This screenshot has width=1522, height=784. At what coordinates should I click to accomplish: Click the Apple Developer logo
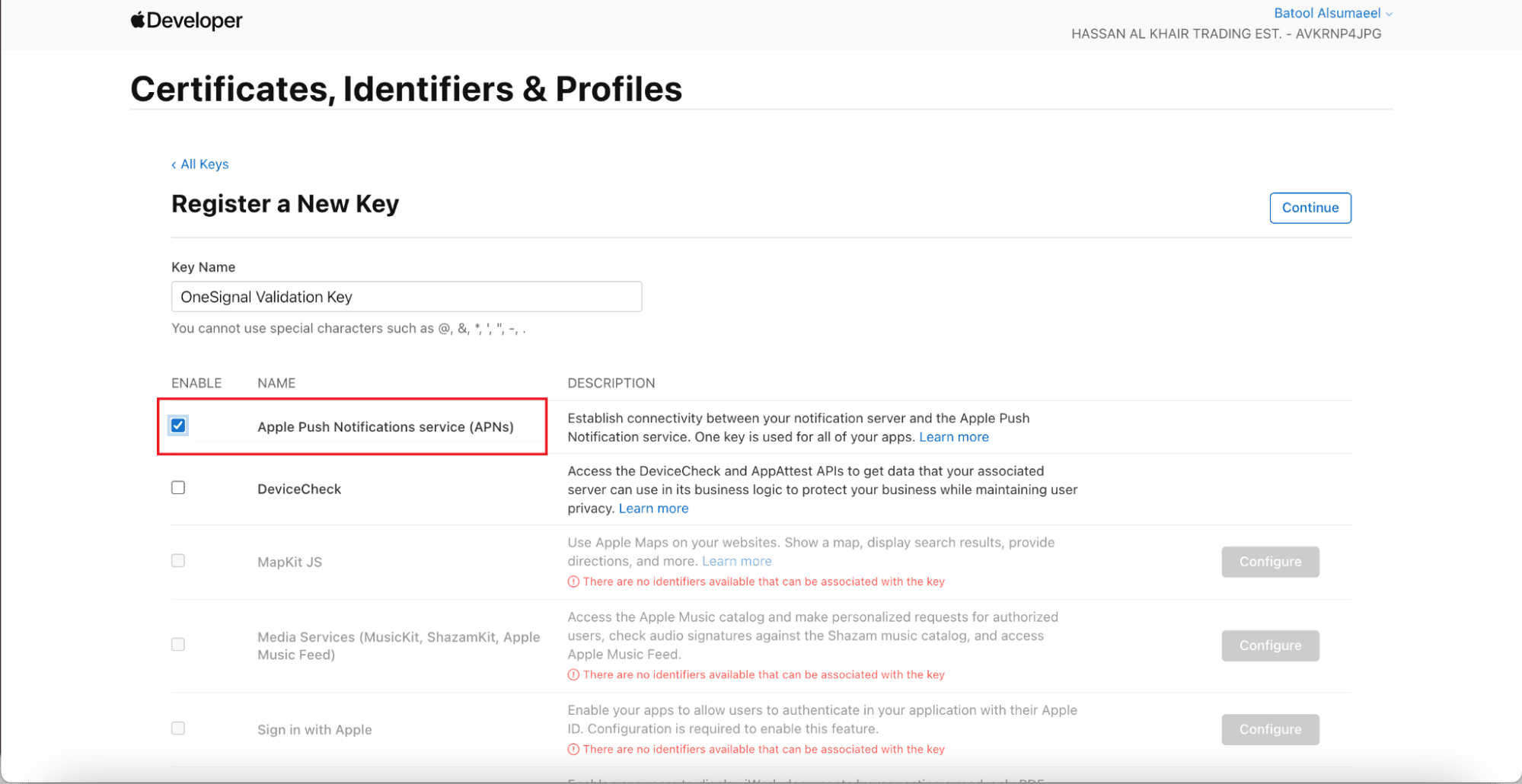186,21
